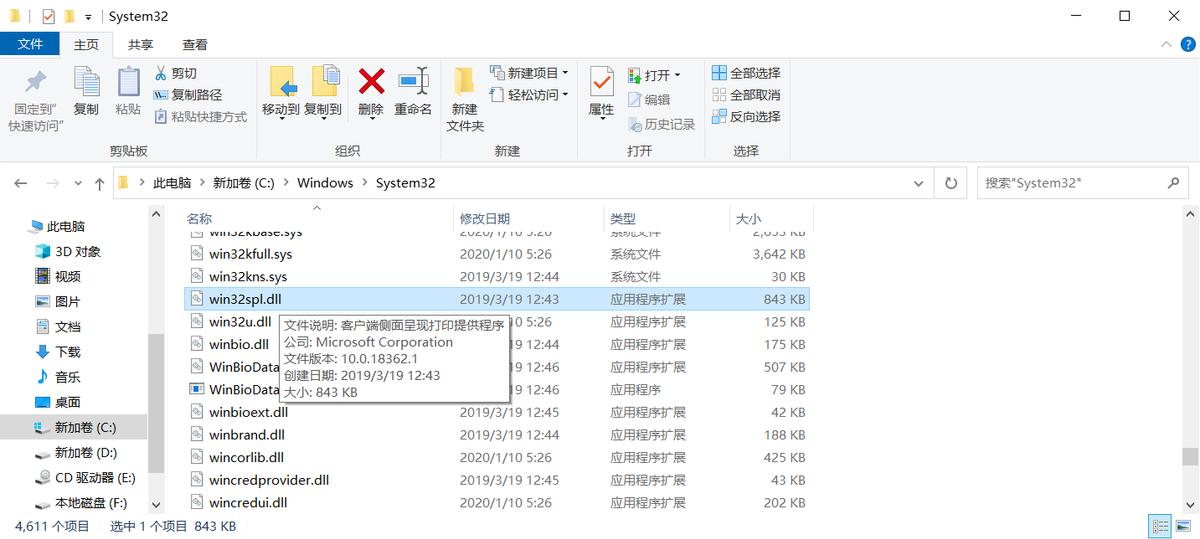The width and height of the screenshot is (1200, 539).
Task: Click the navigation pane scrollbar down arrow
Action: [156, 505]
